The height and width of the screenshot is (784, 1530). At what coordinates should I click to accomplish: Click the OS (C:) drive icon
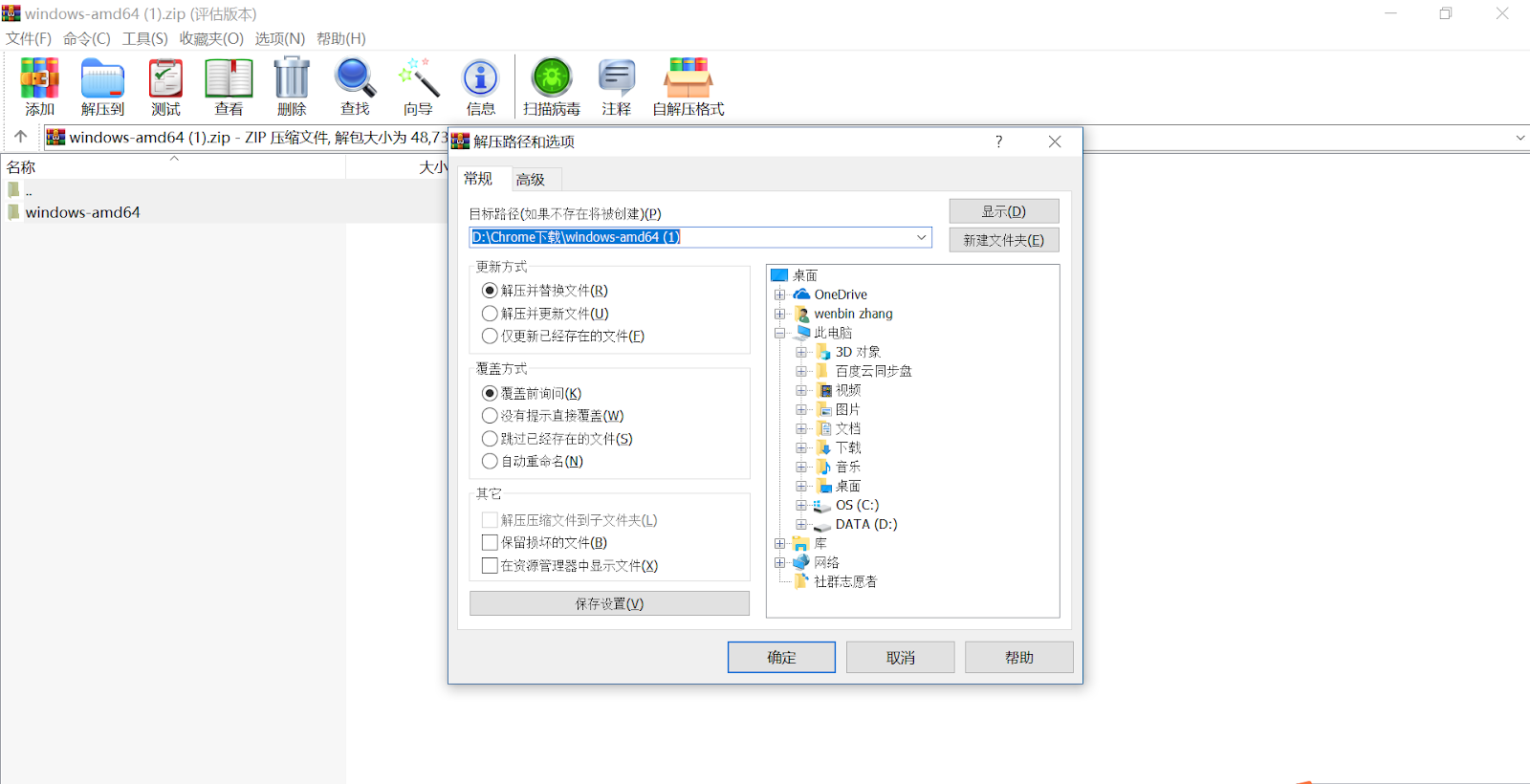point(822,506)
